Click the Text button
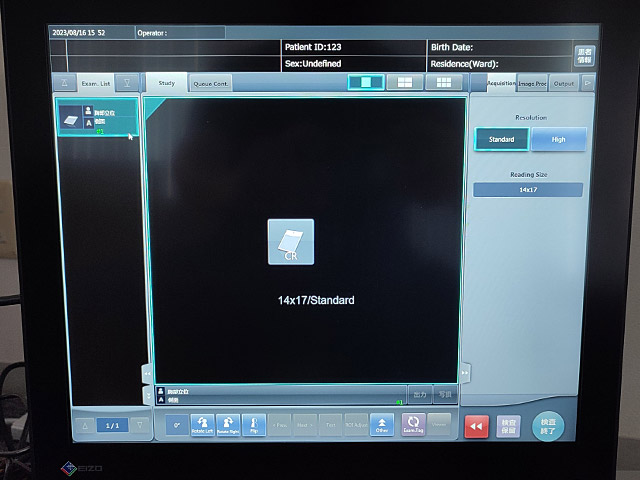The image size is (640, 480). pyautogui.click(x=331, y=425)
